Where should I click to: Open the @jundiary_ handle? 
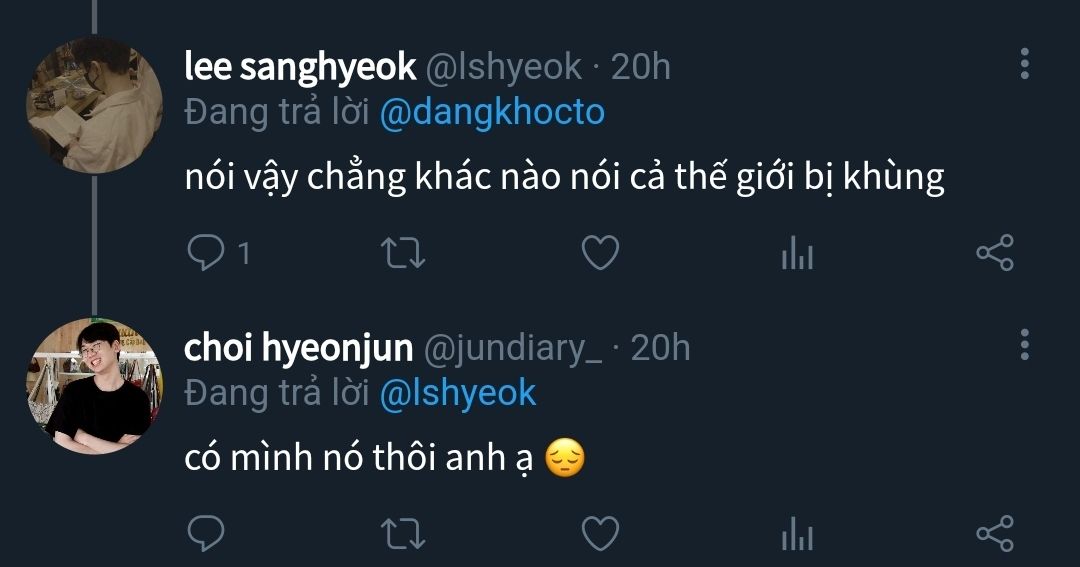(513, 347)
